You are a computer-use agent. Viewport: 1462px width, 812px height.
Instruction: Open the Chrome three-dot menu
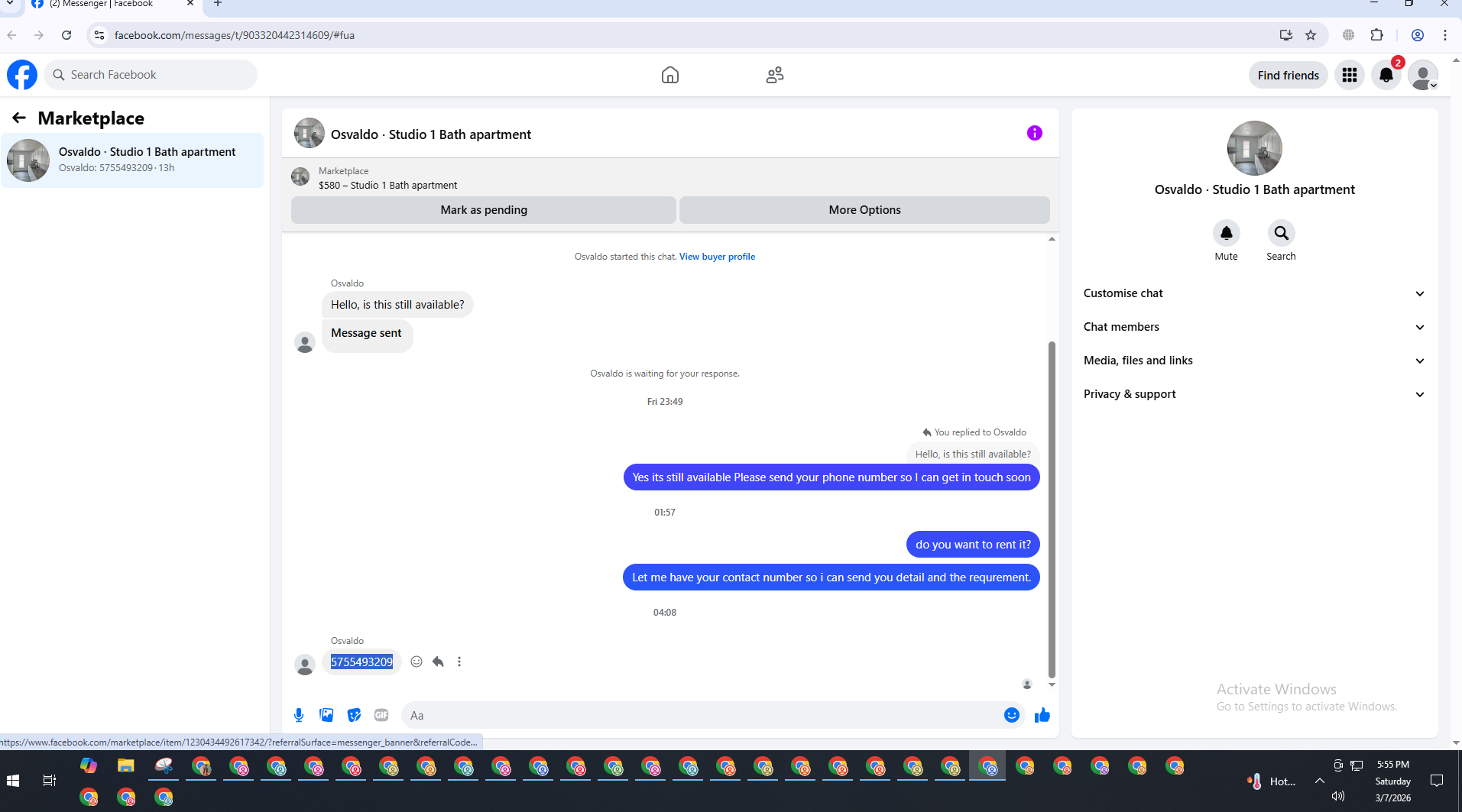[x=1444, y=35]
